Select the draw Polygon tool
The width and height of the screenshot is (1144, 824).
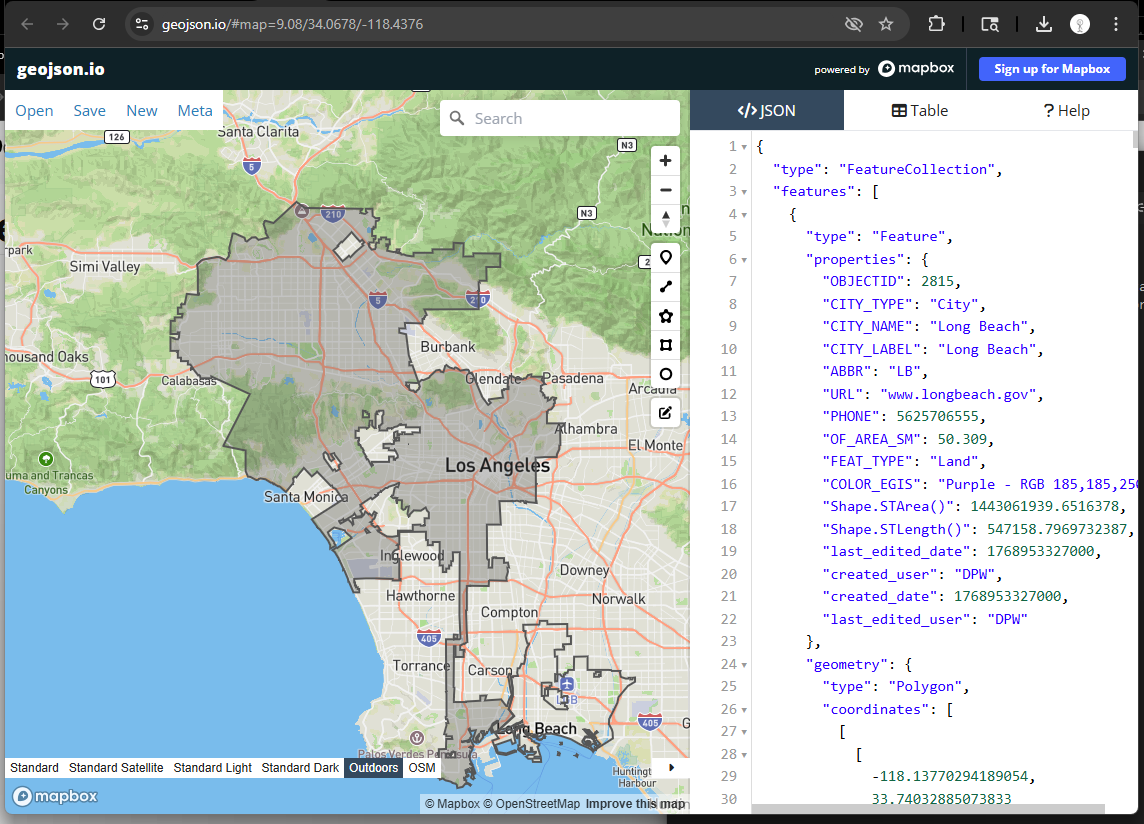point(666,316)
